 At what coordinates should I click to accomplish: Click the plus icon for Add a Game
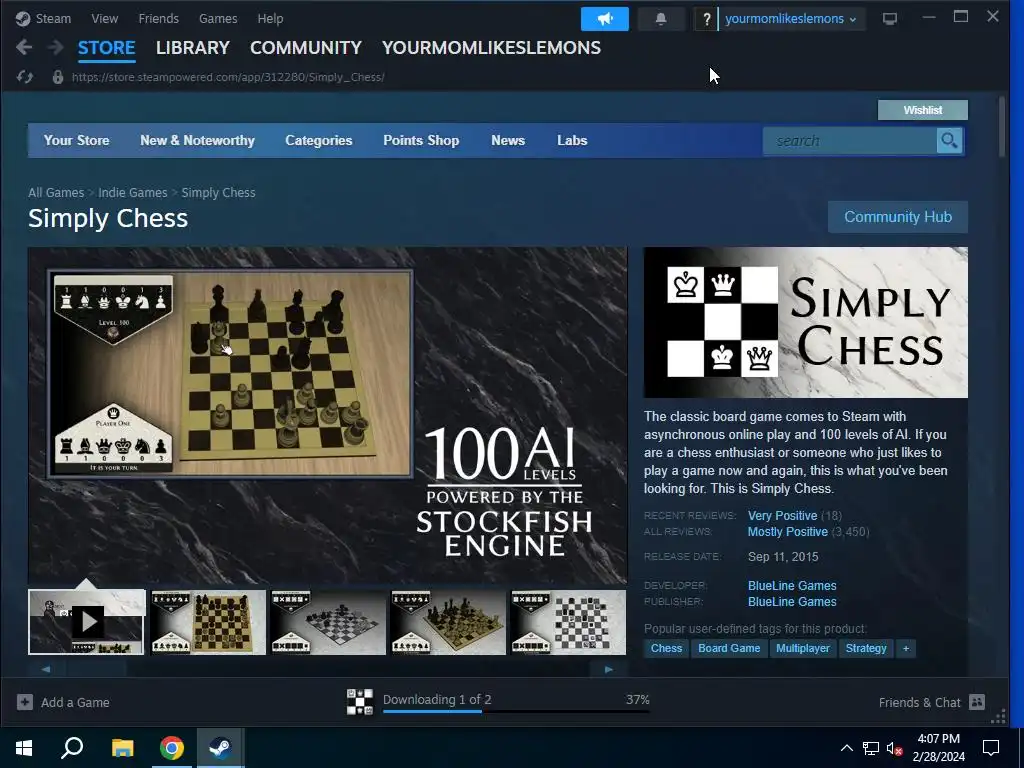[x=25, y=702]
